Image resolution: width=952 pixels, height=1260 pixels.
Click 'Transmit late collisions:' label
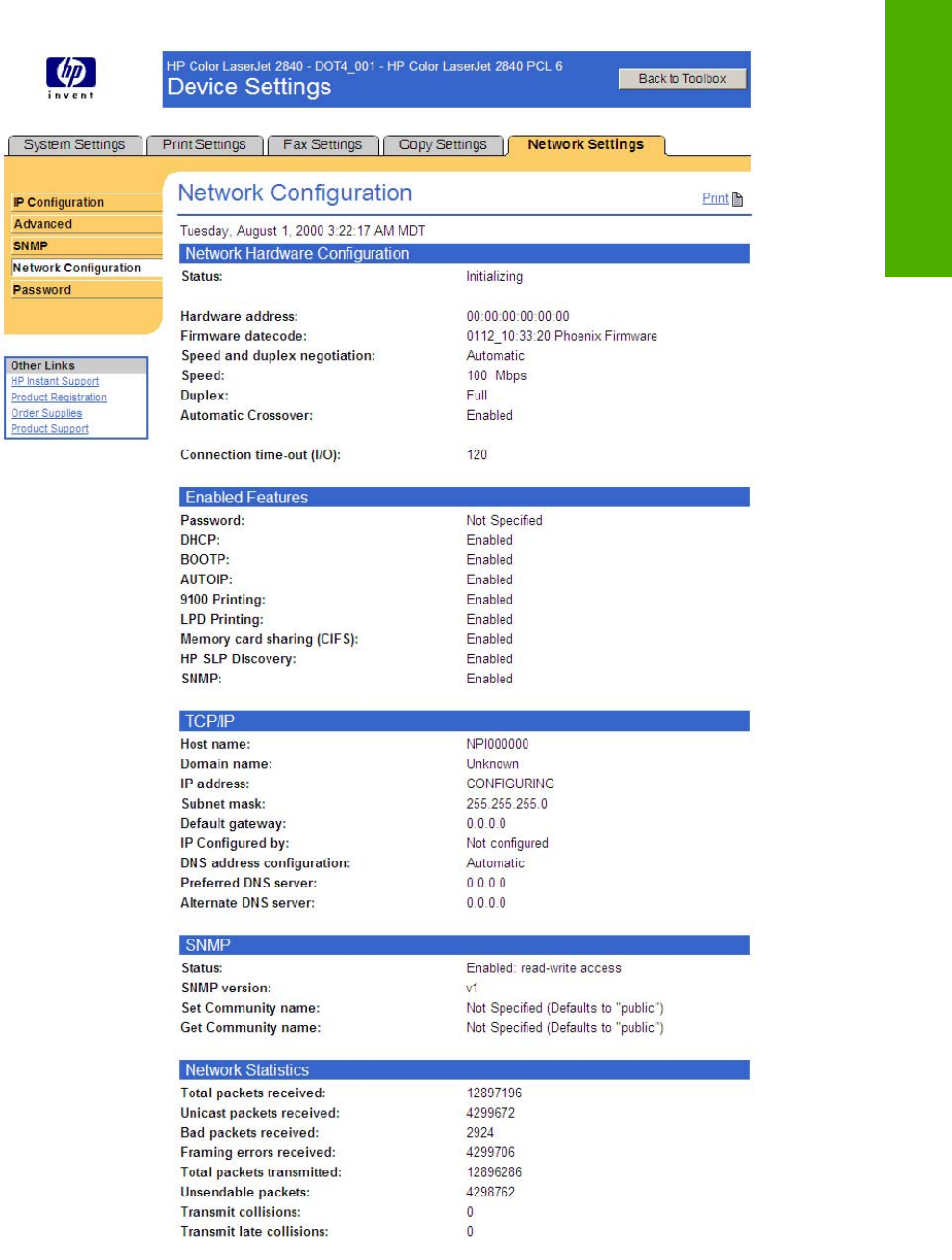(x=254, y=1232)
